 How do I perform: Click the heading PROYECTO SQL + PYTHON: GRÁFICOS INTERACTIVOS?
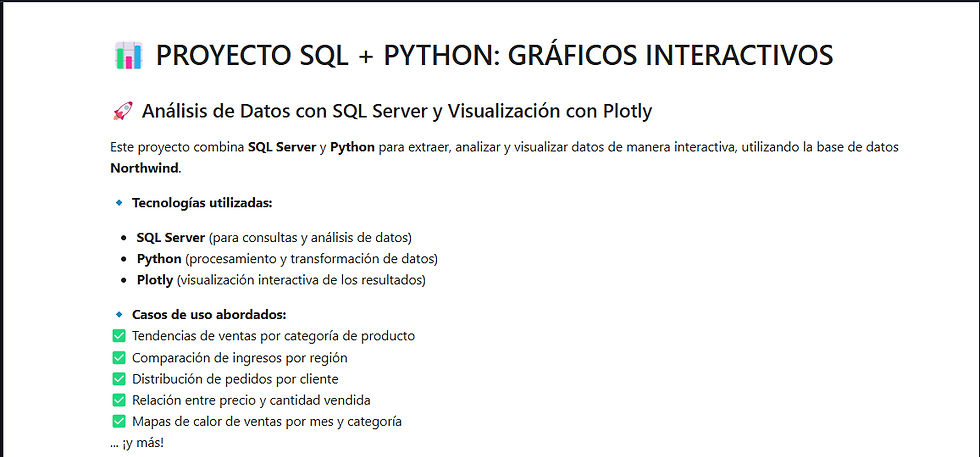(x=494, y=56)
